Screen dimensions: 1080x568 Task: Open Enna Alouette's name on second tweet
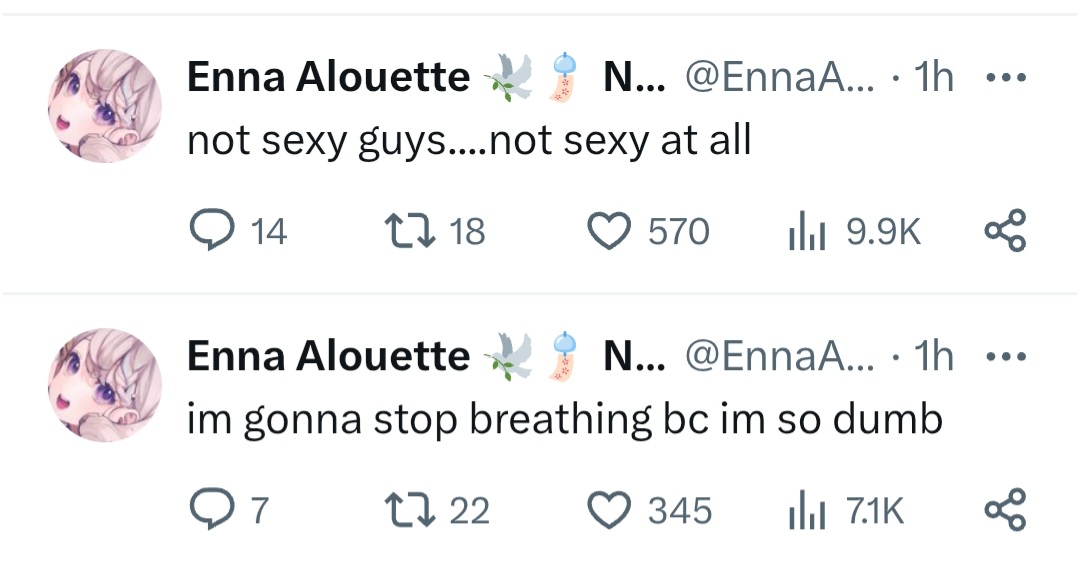click(x=328, y=357)
